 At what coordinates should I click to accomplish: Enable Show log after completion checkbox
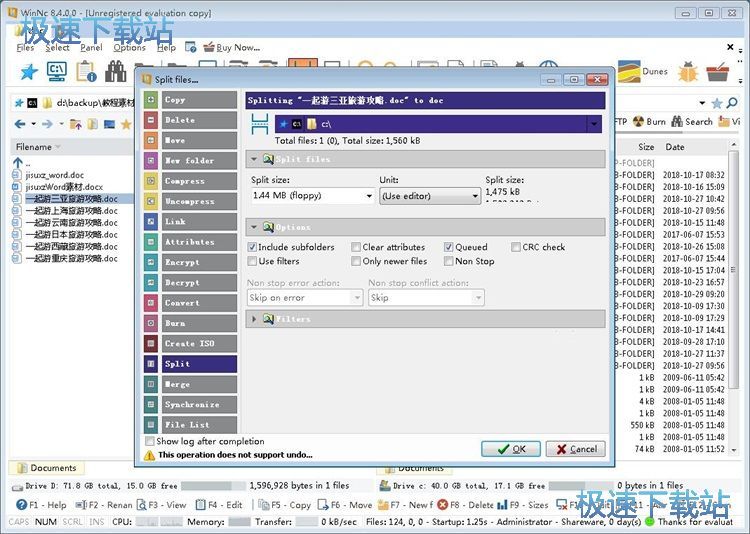click(150, 441)
